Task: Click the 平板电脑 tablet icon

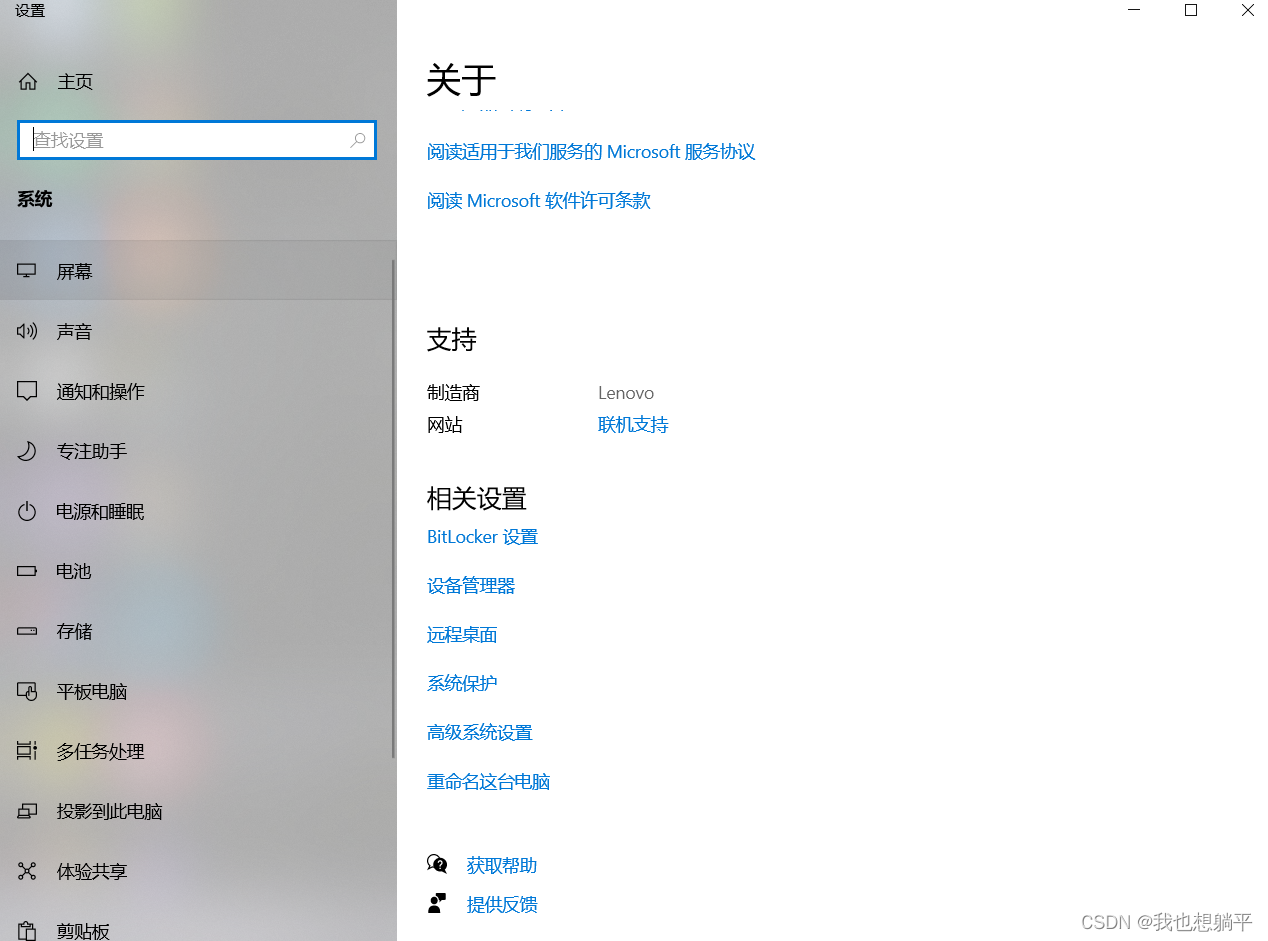Action: click(x=27, y=691)
